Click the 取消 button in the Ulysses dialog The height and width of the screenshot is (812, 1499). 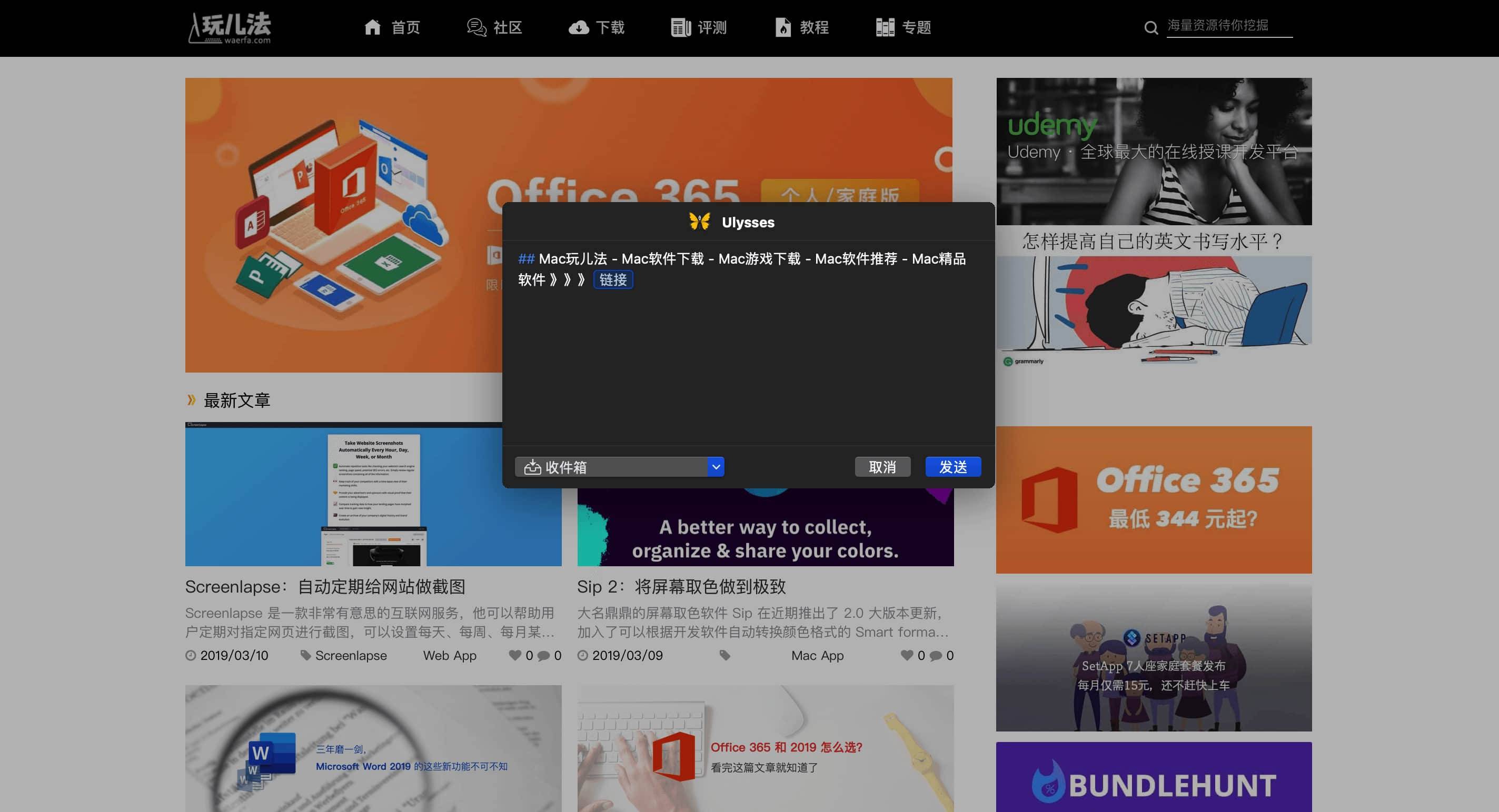click(882, 466)
